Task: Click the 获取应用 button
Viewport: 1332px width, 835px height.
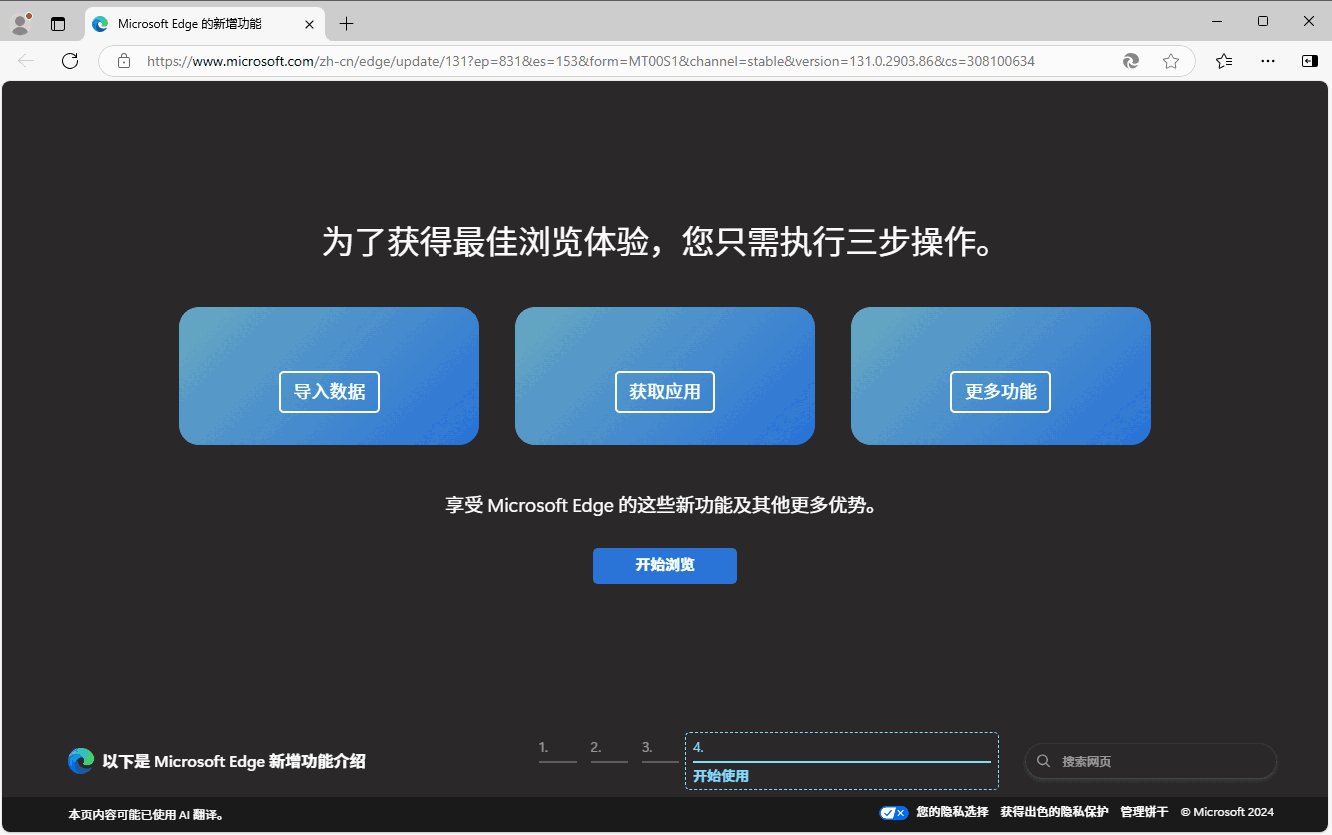Action: point(664,392)
